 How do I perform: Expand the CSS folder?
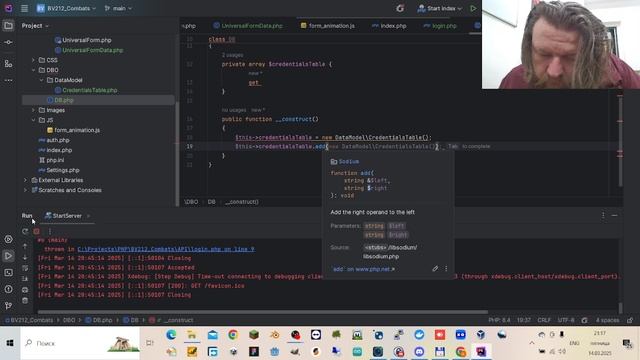point(33,60)
